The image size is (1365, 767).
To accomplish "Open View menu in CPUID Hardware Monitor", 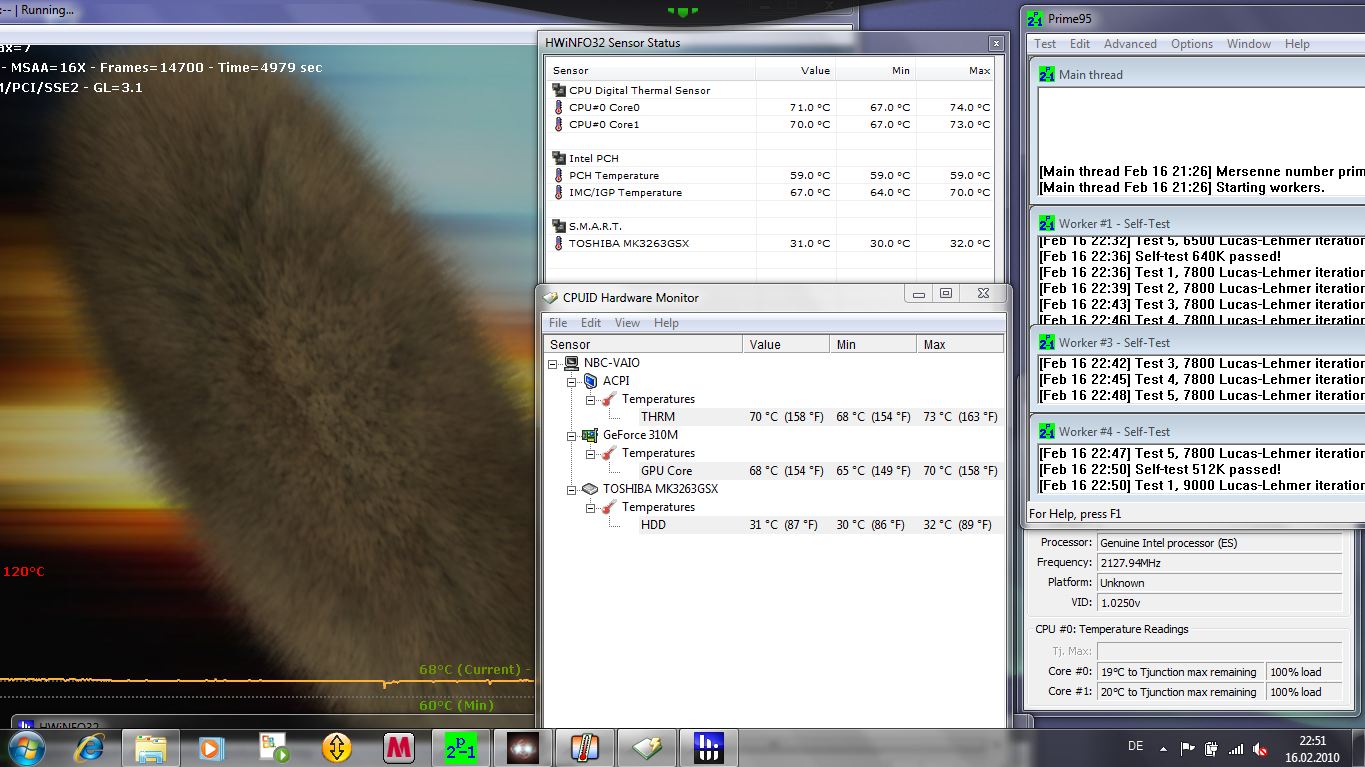I will tap(627, 323).
